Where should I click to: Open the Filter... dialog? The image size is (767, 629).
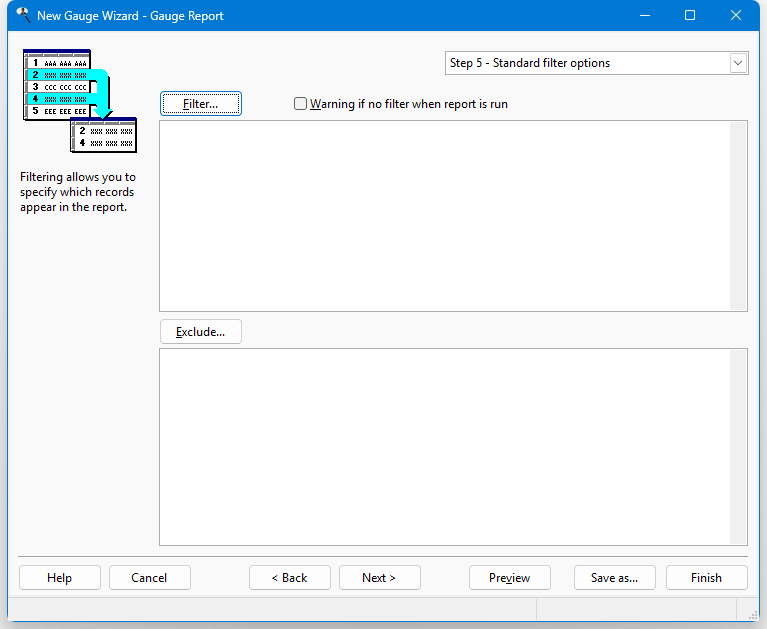click(200, 104)
